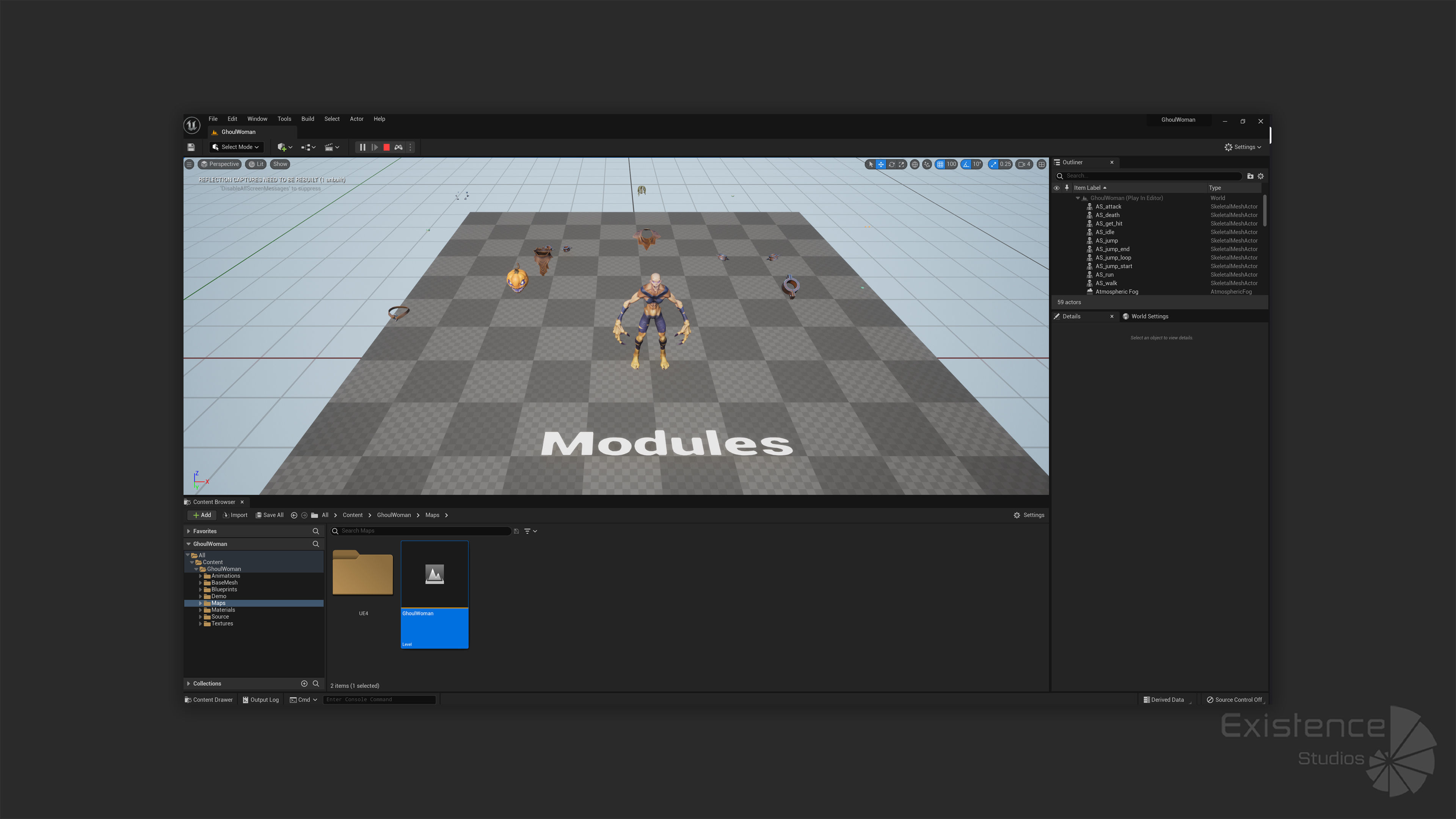This screenshot has height=819, width=1456.
Task: Toggle scale snapping in the viewport toolbar
Action: point(994,165)
